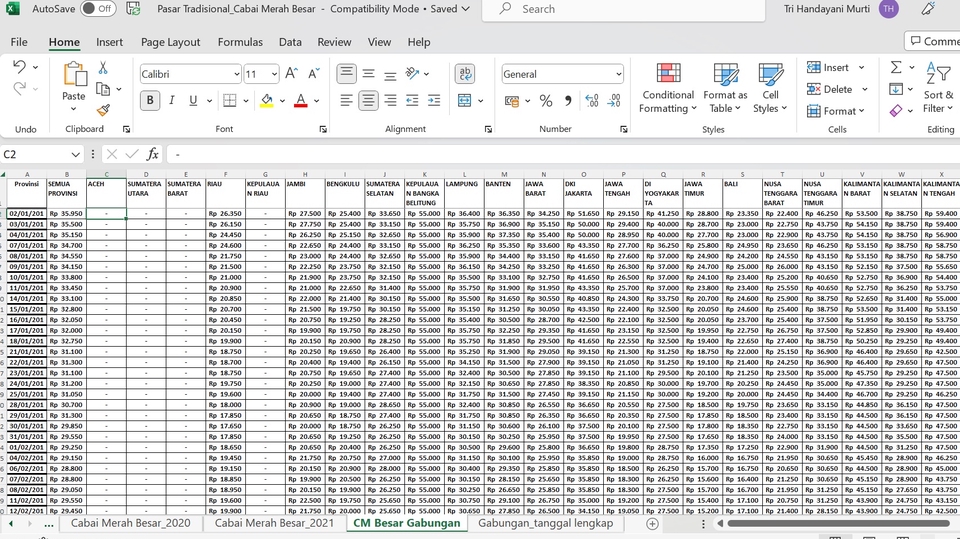Image resolution: width=960 pixels, height=539 pixels.
Task: Toggle Align Right
Action: click(x=390, y=100)
